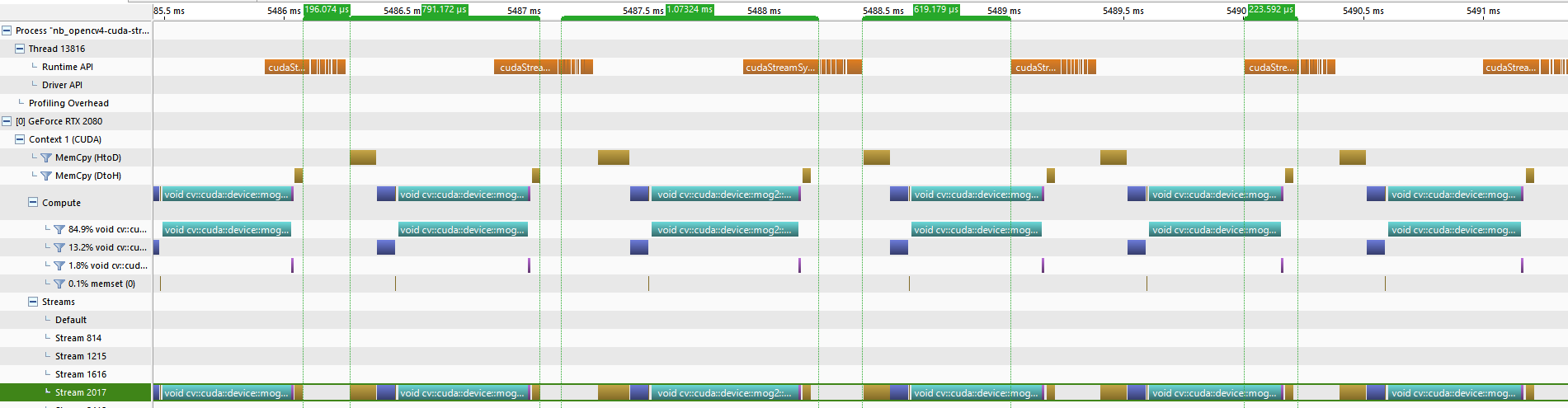Collapse the Thread 13816 node
This screenshot has width=1568, height=408.
coord(20,49)
